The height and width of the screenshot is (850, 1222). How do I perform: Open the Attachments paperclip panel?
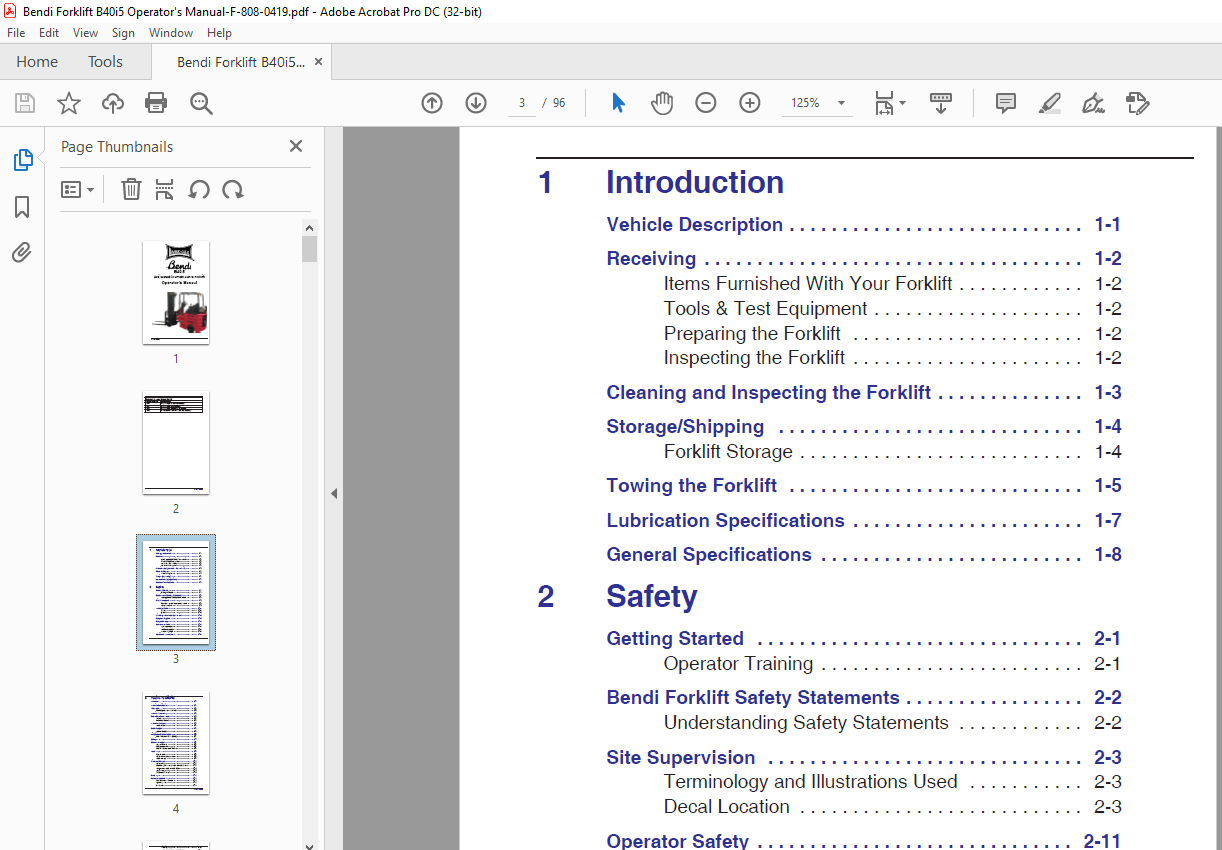point(22,252)
